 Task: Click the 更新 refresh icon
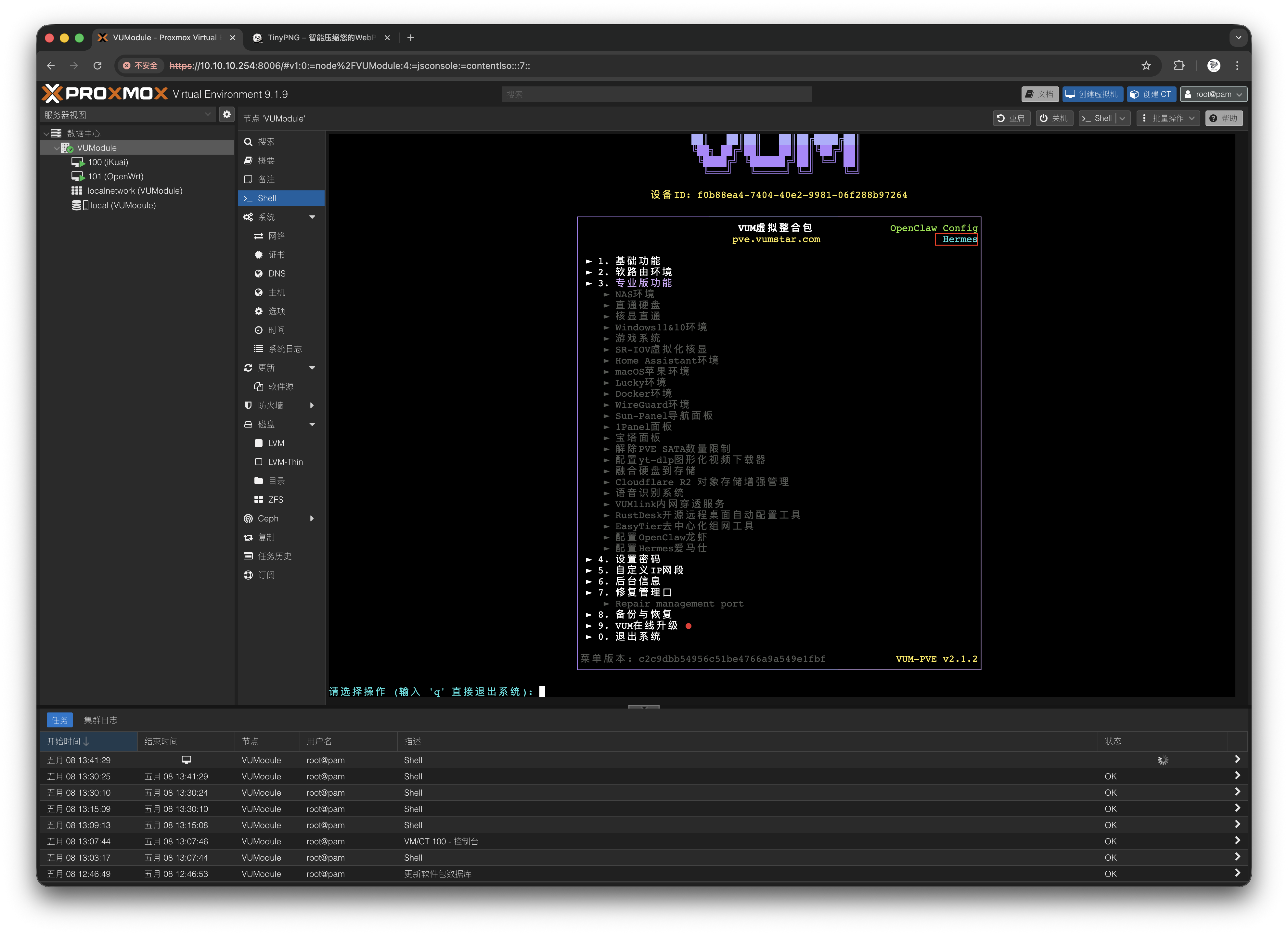248,368
